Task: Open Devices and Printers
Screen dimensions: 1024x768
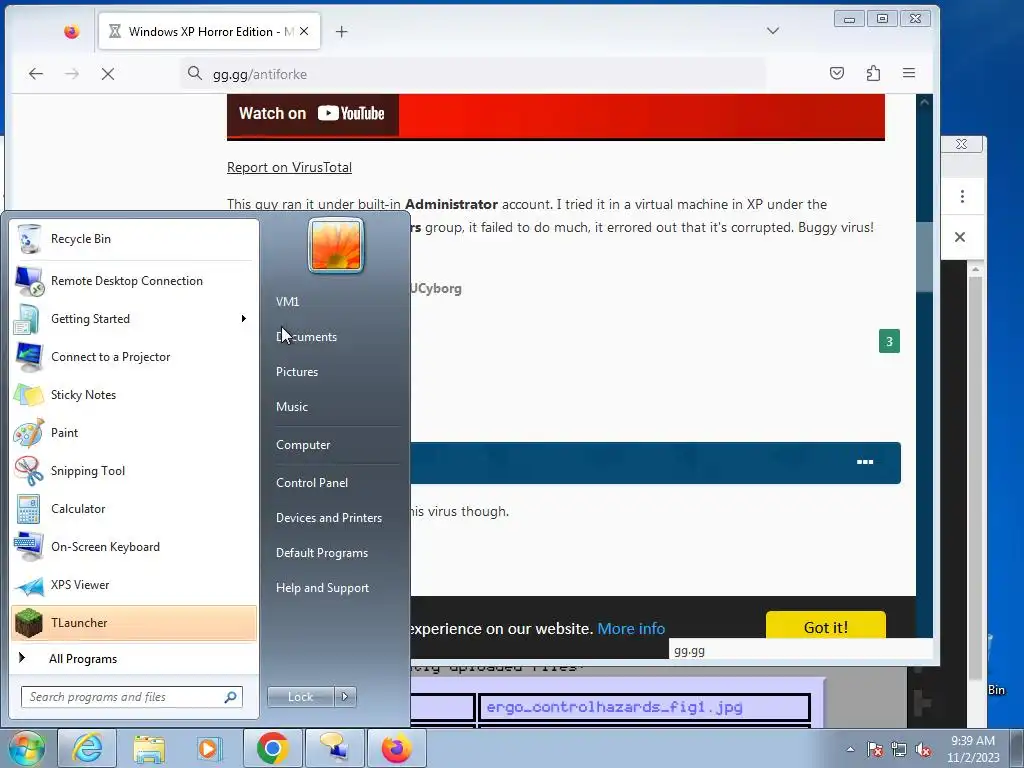Action: [328, 518]
